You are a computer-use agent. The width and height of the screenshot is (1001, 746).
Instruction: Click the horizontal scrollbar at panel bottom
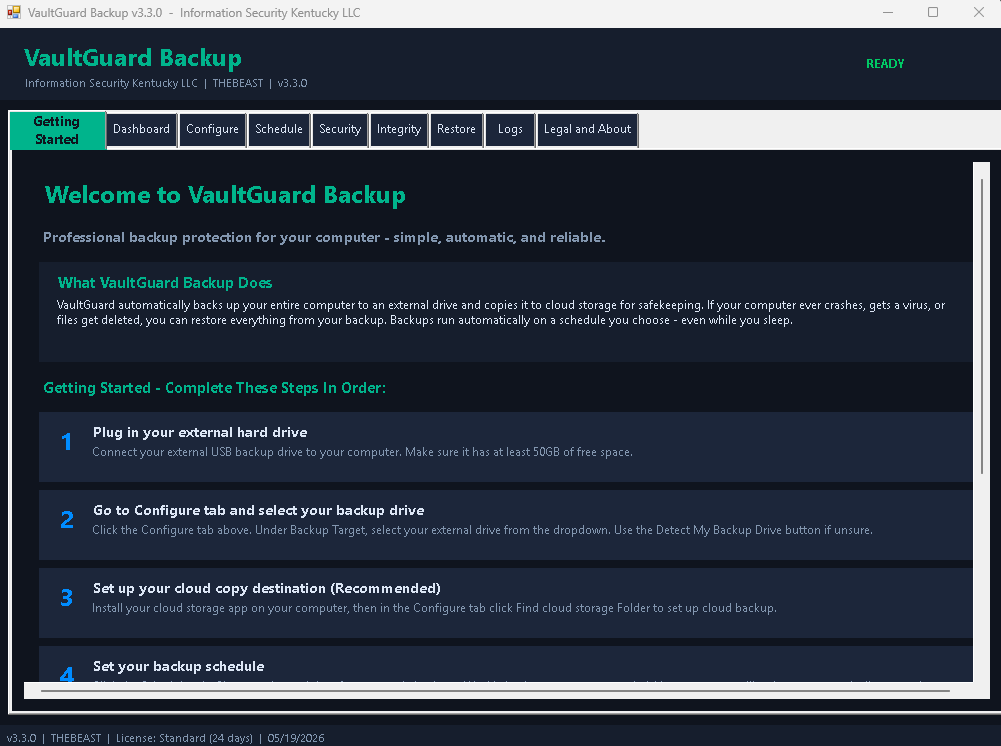495,690
